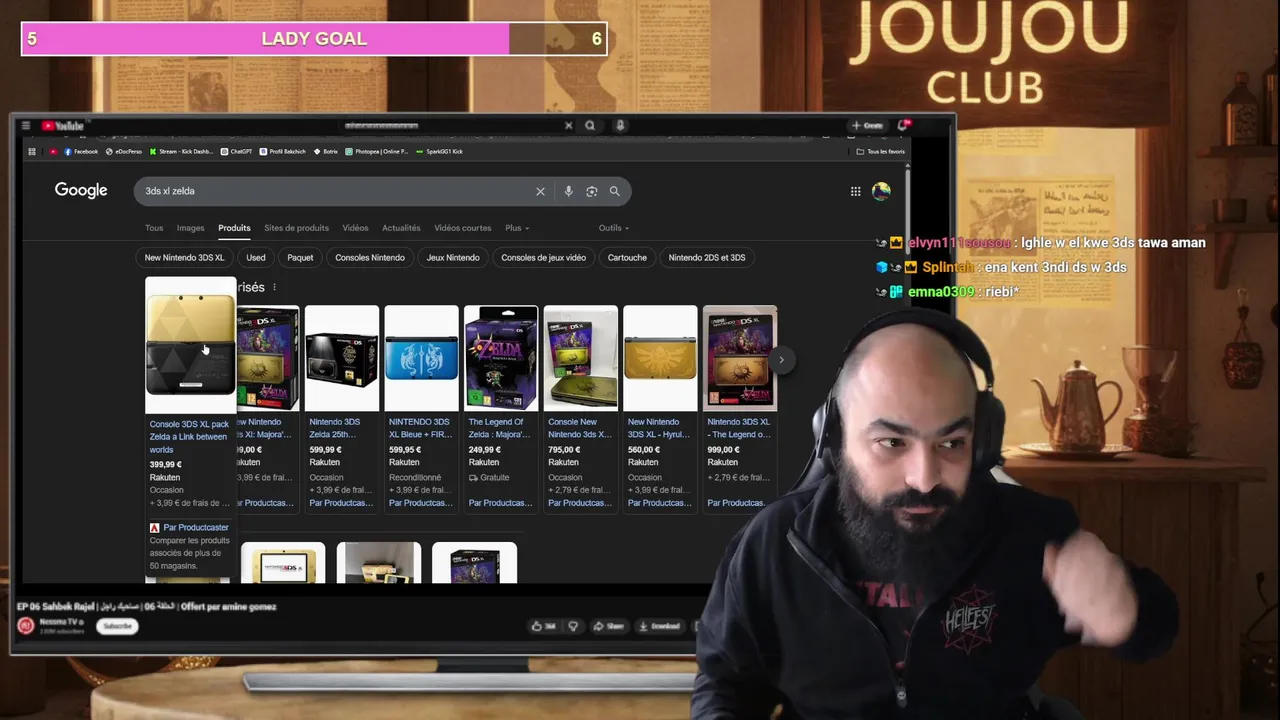
Task: Open the Profil Bakchich bookmark
Action: pyautogui.click(x=284, y=152)
